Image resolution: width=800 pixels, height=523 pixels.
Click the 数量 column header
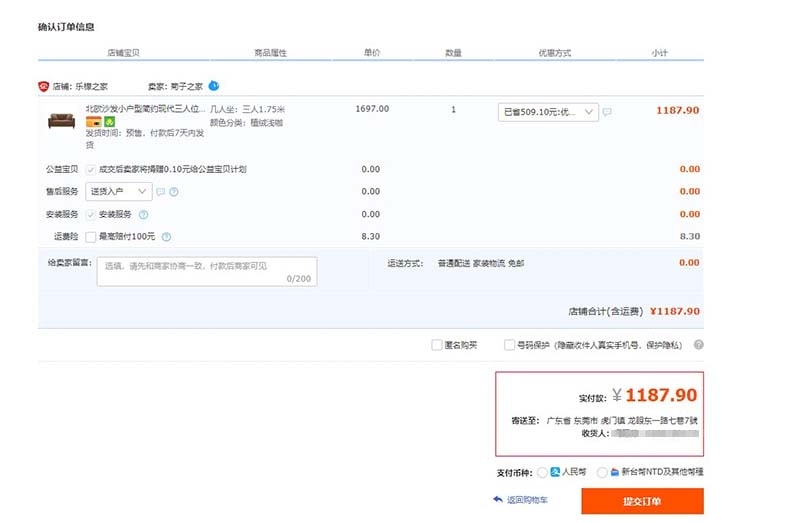tap(453, 53)
